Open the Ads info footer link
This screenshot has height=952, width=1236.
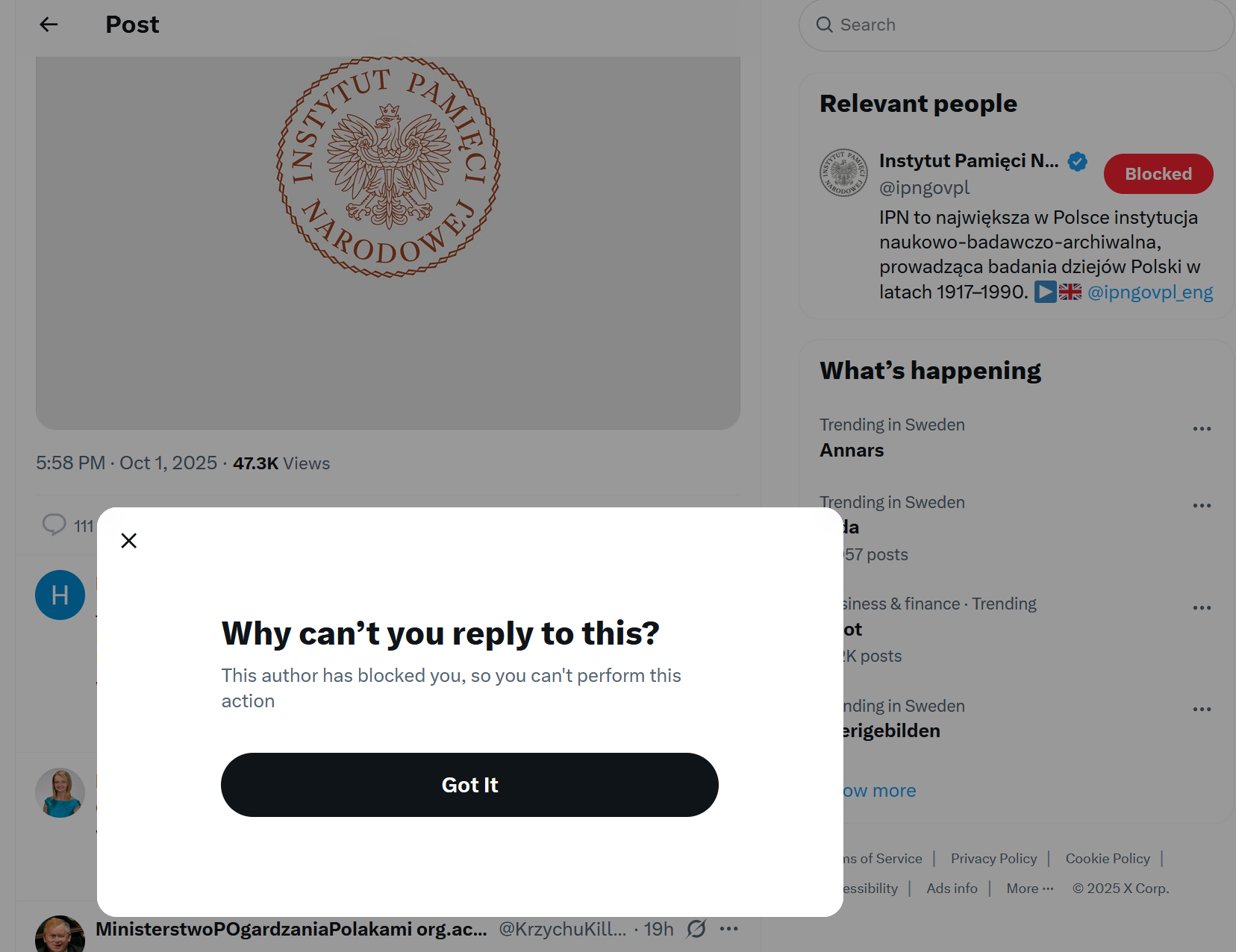(952, 889)
